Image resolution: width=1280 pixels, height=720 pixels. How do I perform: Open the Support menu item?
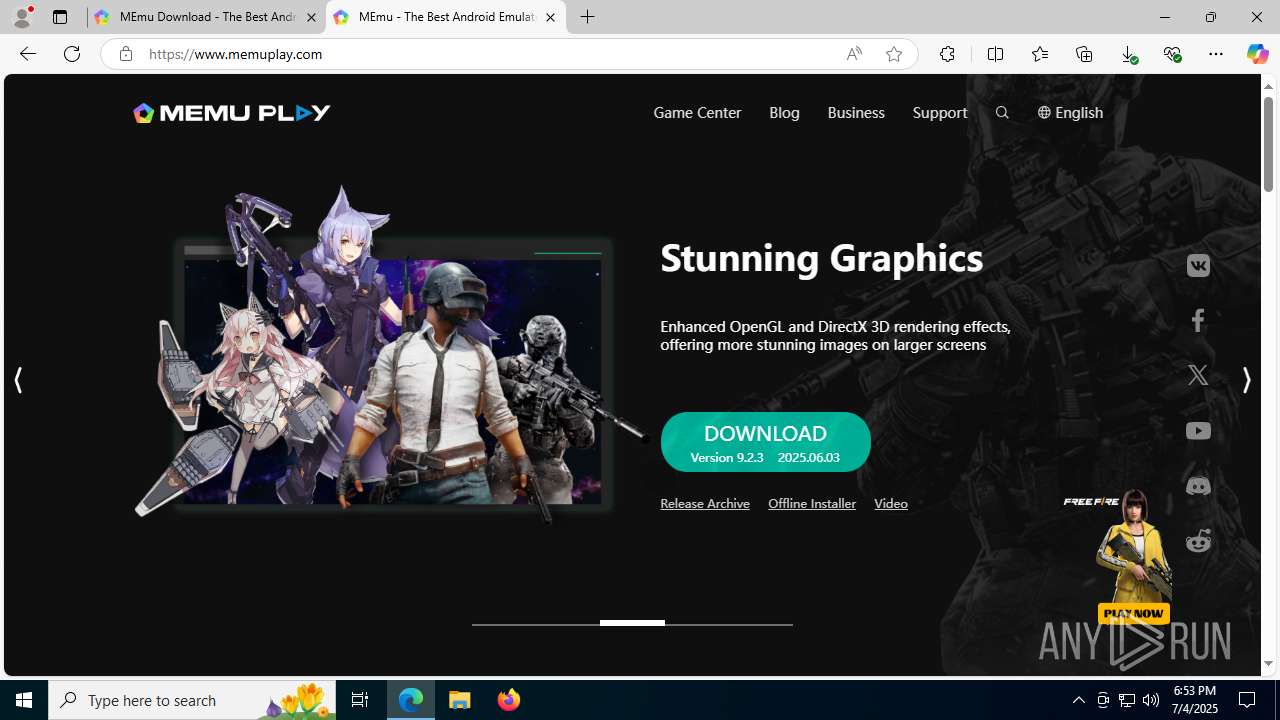(940, 113)
